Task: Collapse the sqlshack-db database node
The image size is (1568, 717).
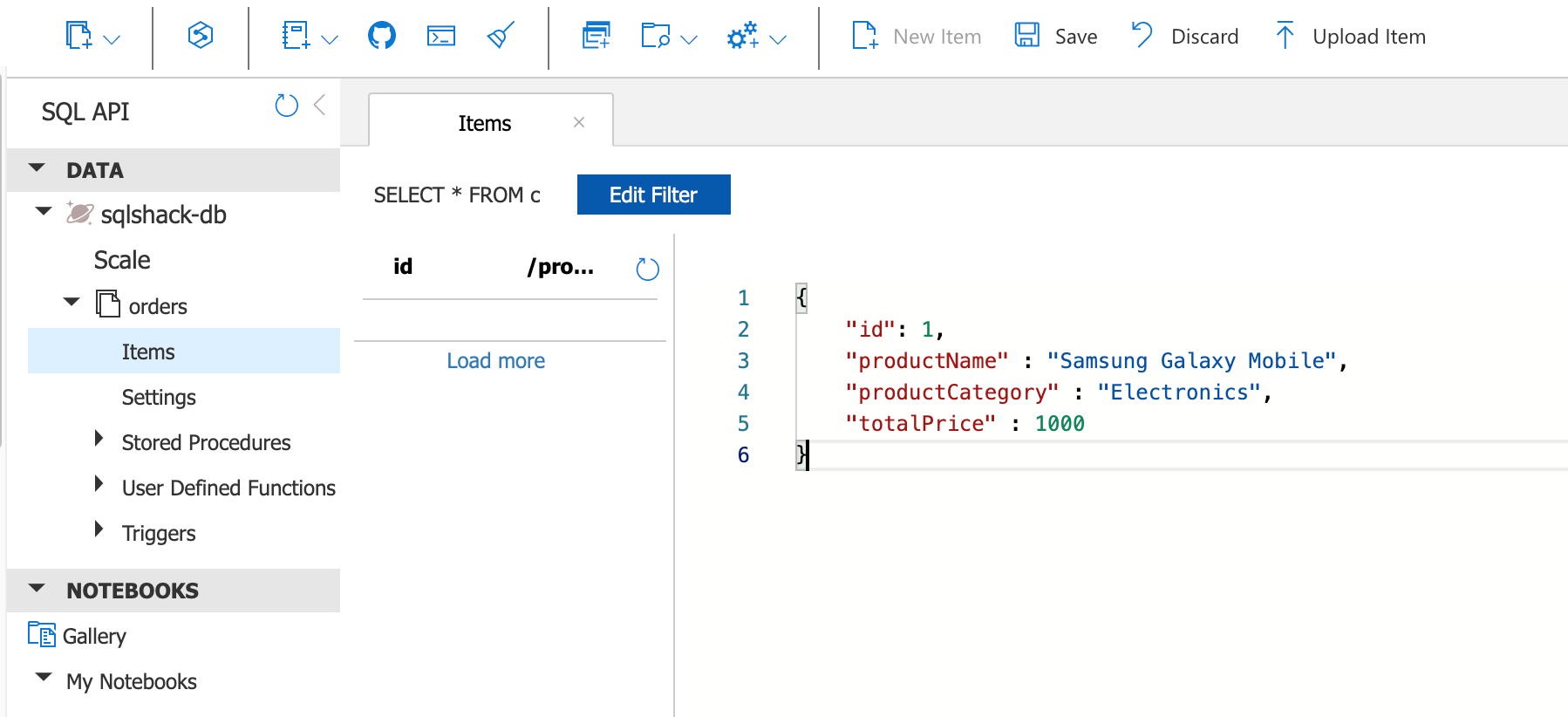Action: coord(44,212)
